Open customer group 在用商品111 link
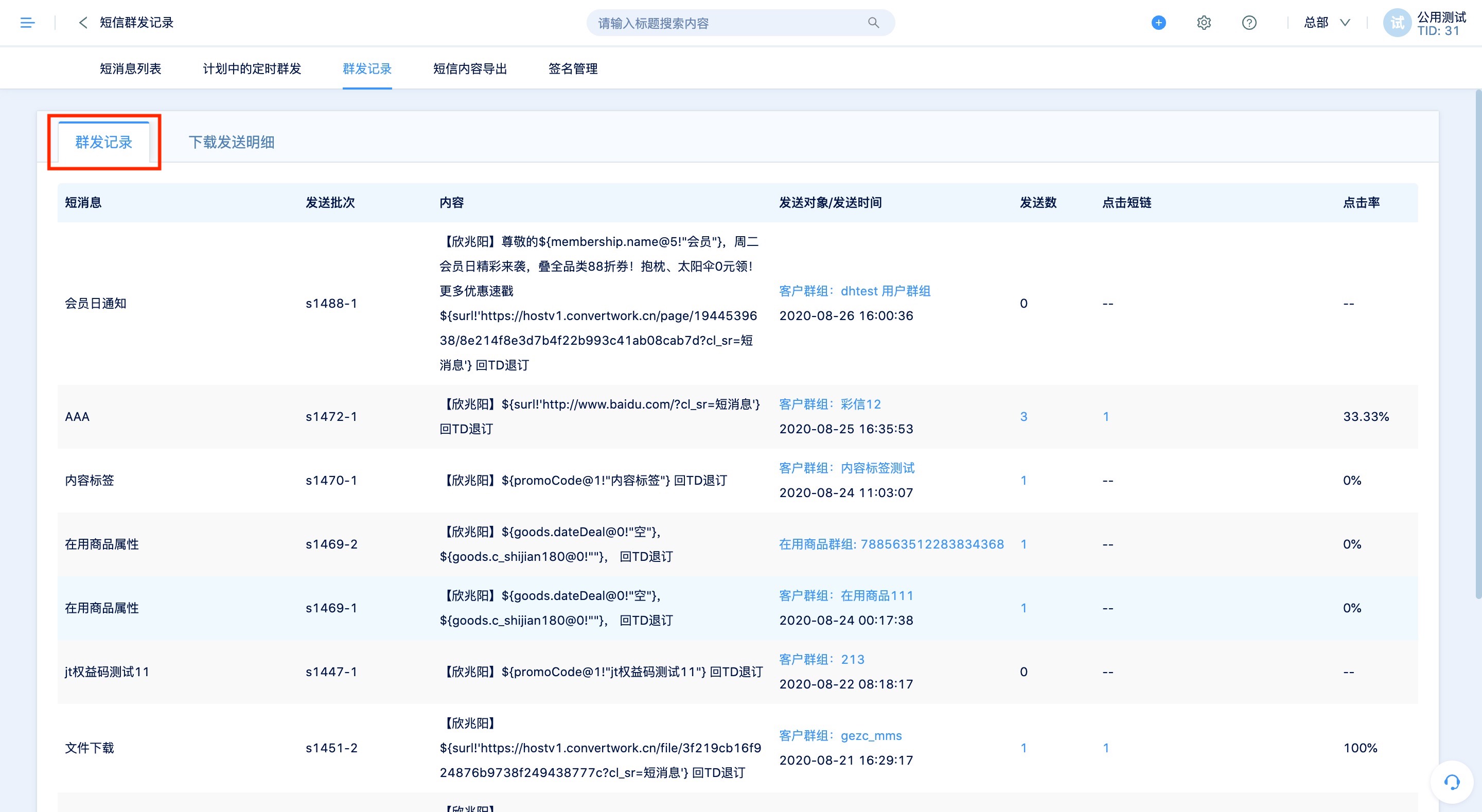 846,595
